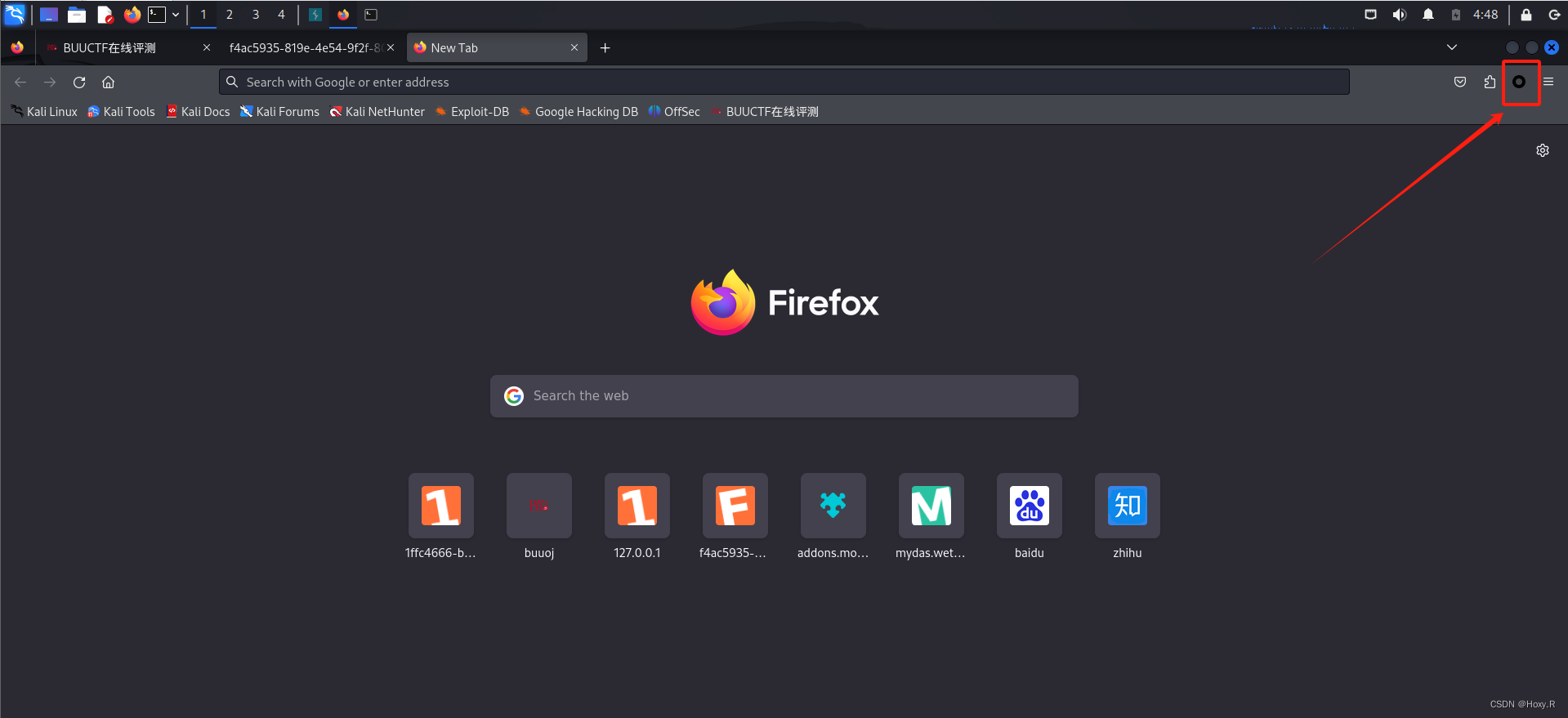Open the Kali Docs bookmark
The height and width of the screenshot is (718, 1568).
pyautogui.click(x=199, y=112)
